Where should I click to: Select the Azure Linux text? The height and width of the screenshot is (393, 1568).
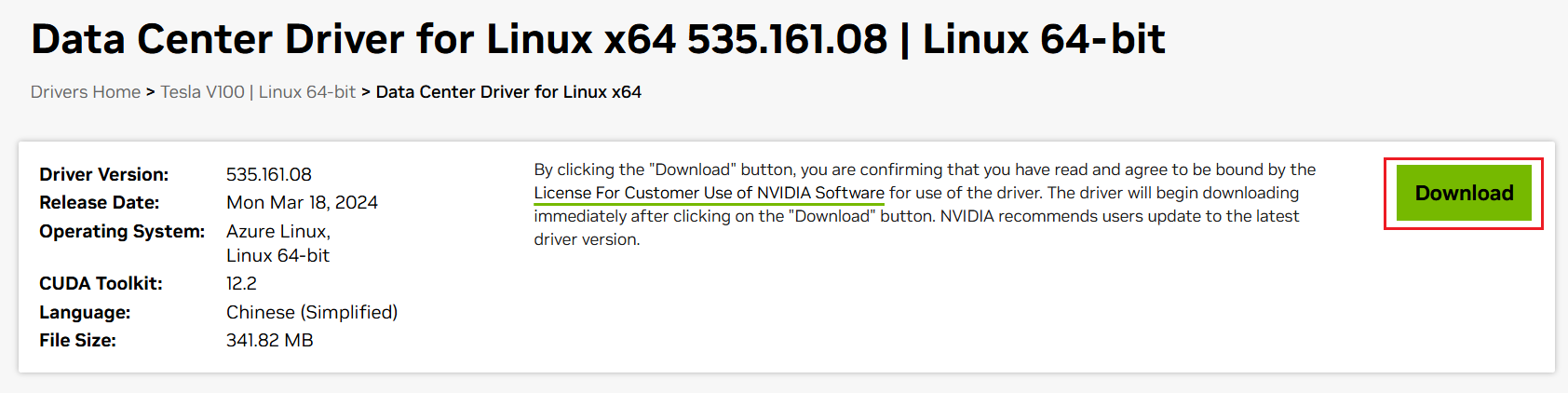click(277, 231)
